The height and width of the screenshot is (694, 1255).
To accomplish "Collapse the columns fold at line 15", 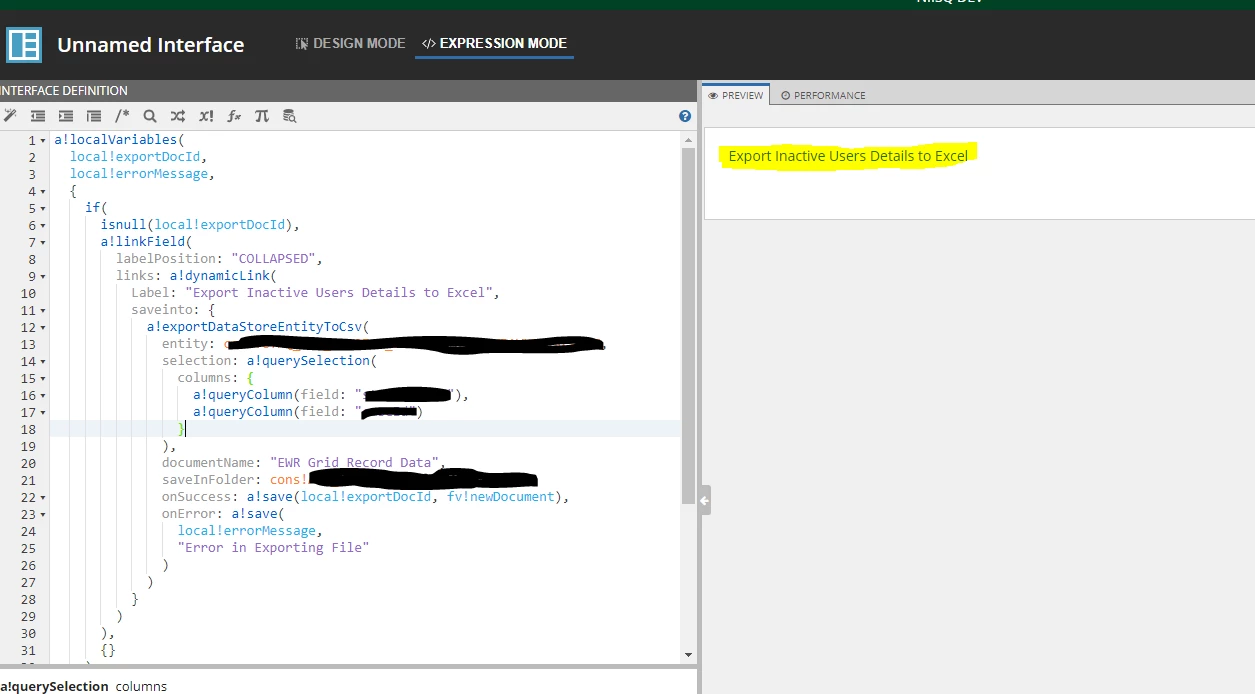I will [x=43, y=379].
